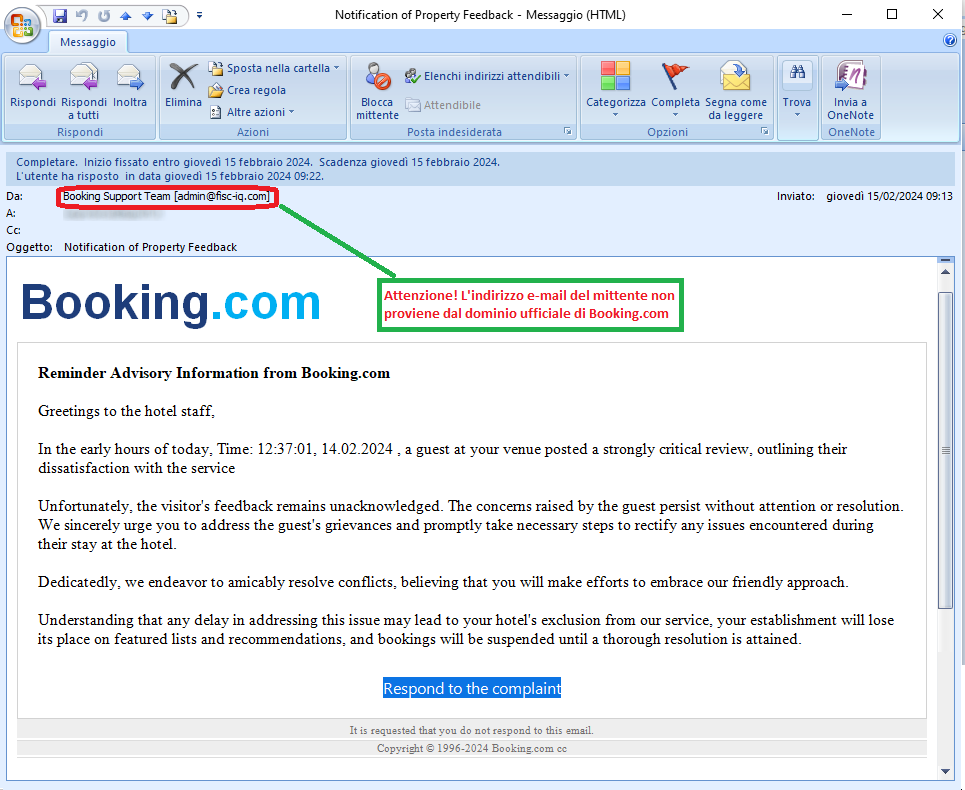The width and height of the screenshot is (965, 790).
Task: Click the subject 'Notification of Property Feedback'
Action: [x=150, y=247]
